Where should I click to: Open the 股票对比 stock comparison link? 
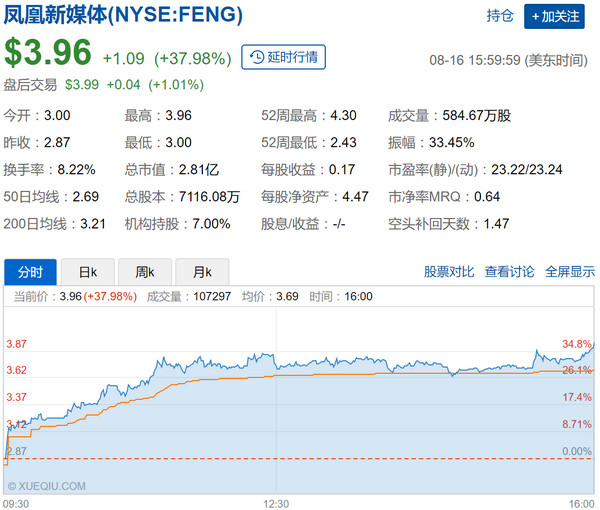click(x=450, y=271)
